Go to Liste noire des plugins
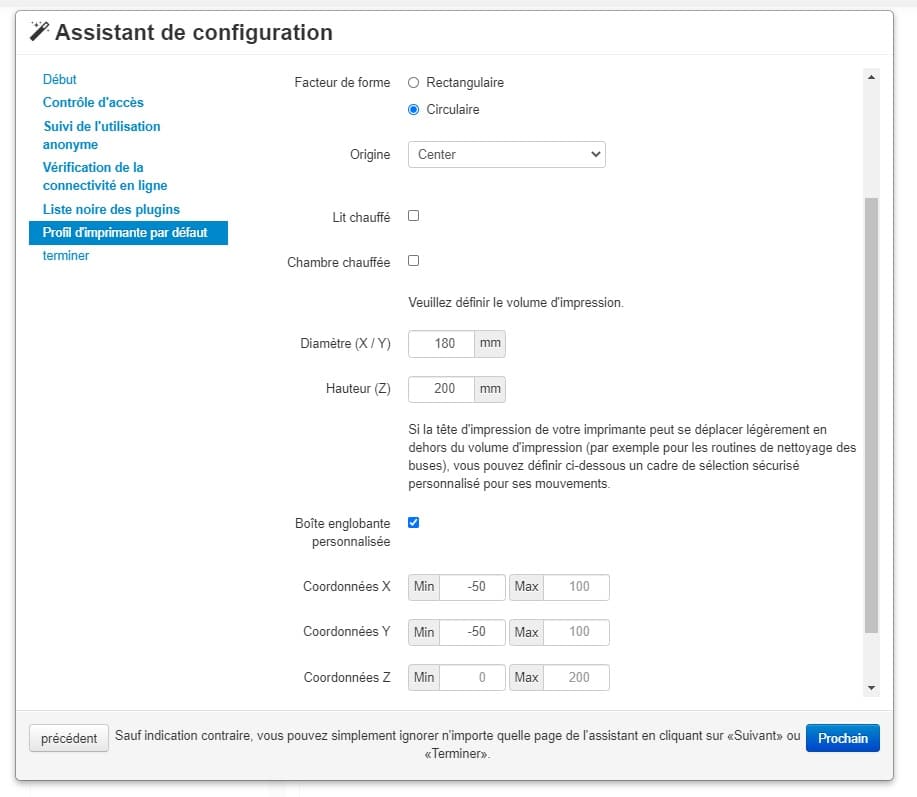 111,209
